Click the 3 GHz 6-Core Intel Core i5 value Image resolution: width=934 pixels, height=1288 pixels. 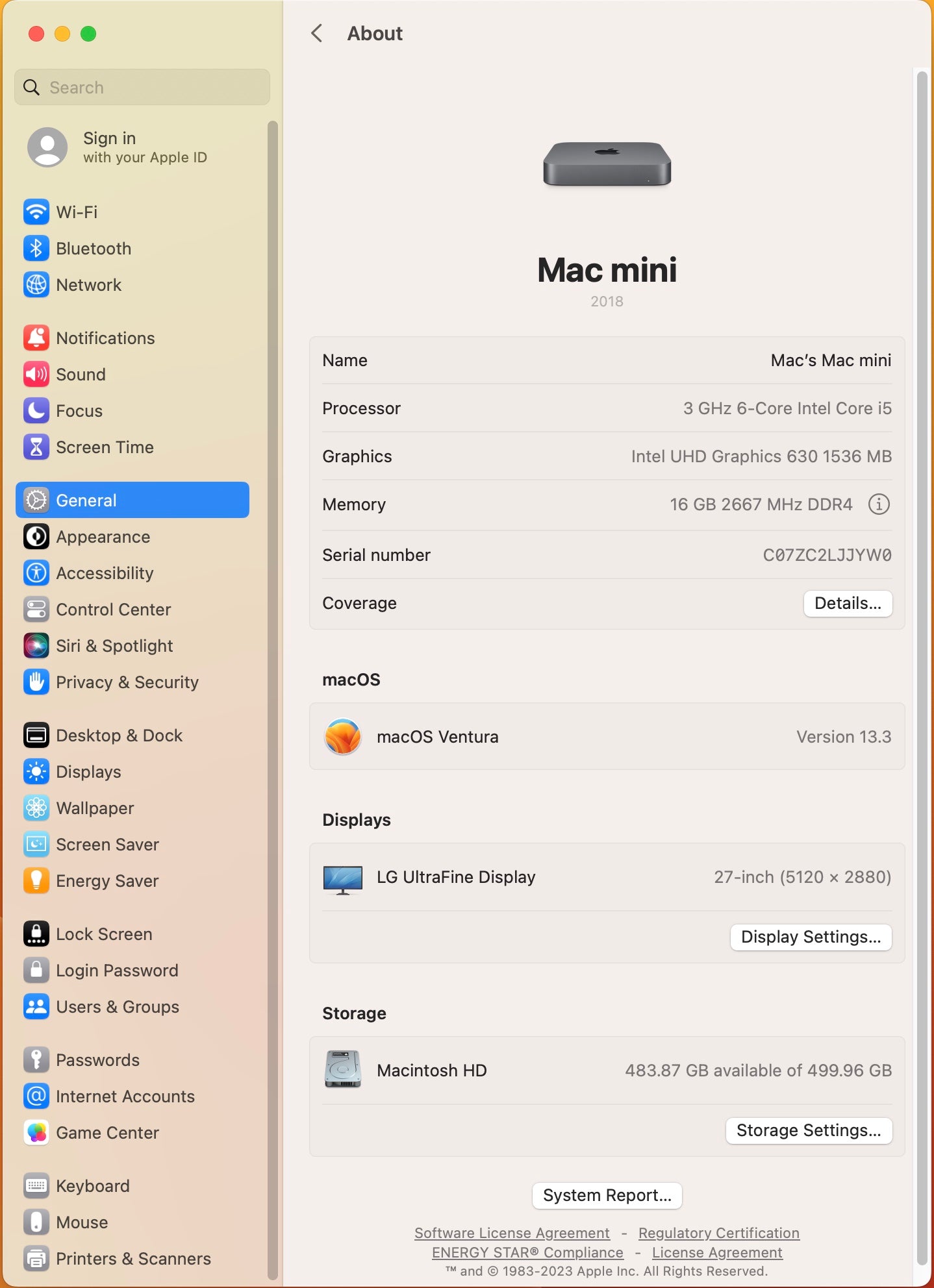(787, 408)
